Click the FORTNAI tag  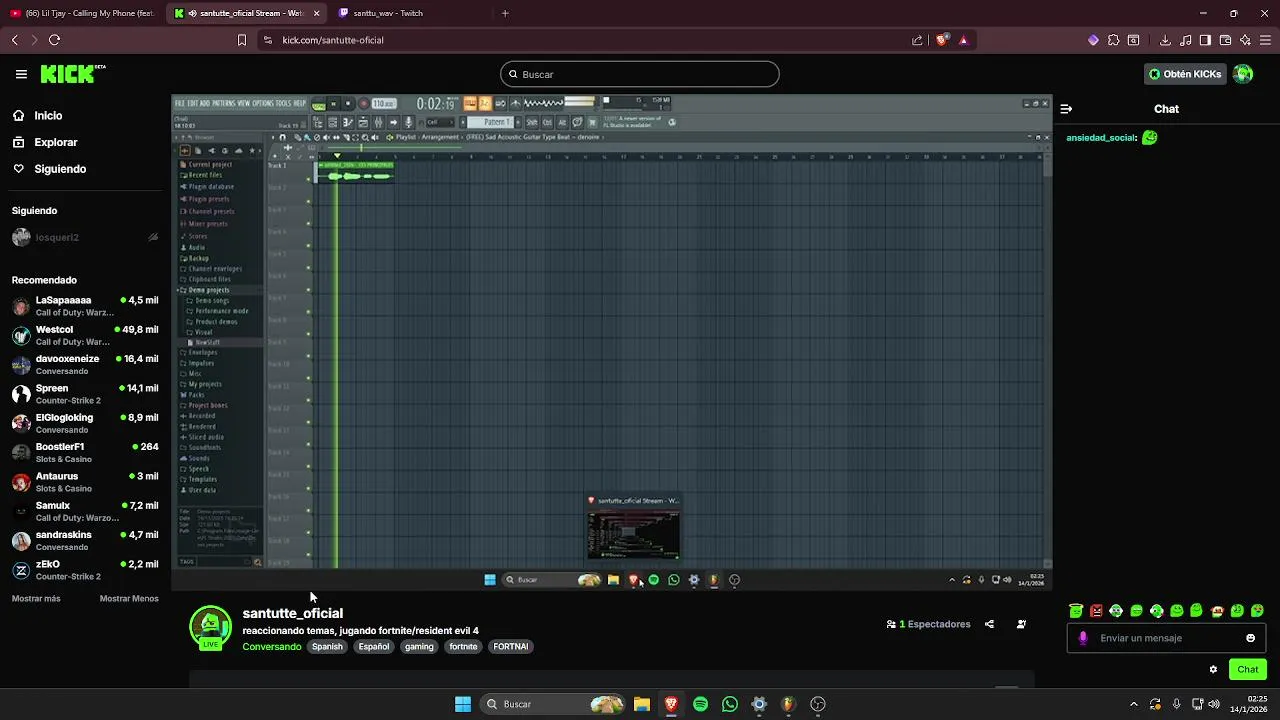(510, 647)
